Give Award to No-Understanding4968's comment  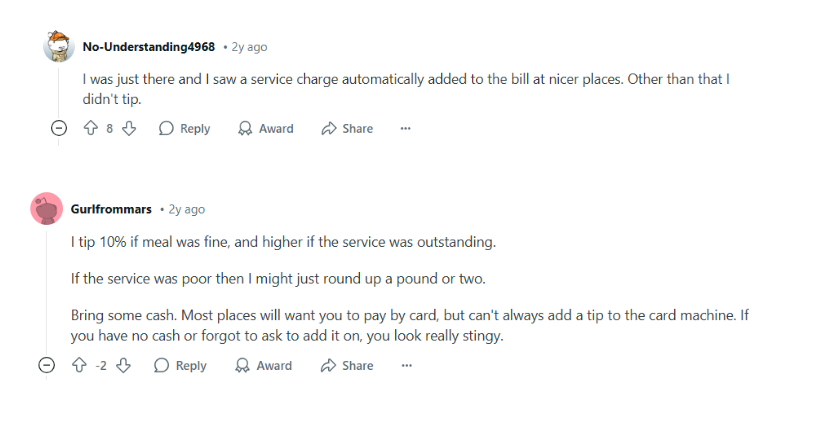point(265,128)
